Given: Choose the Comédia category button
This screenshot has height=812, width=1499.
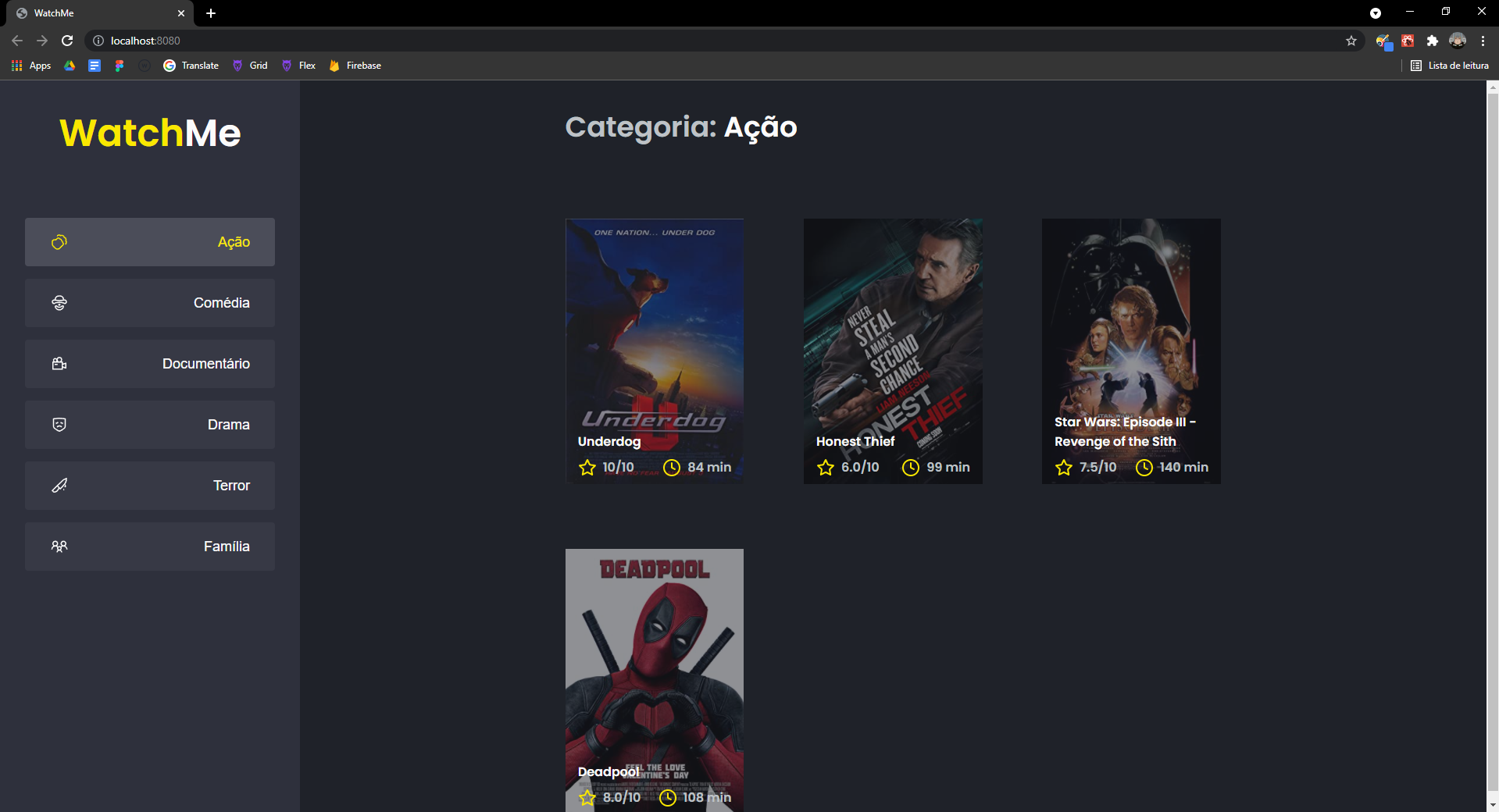Looking at the screenshot, I should coord(150,303).
